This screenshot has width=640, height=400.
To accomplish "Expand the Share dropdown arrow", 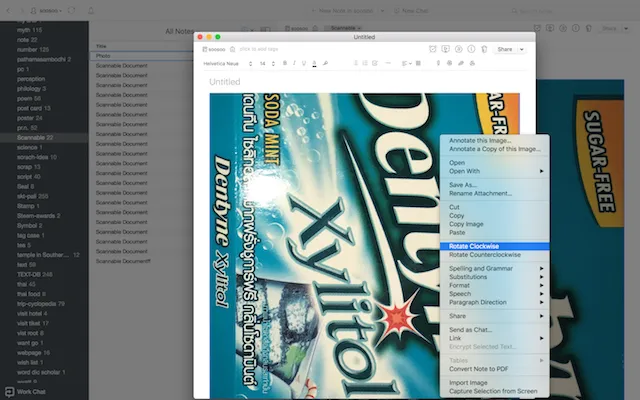I will 524,48.
